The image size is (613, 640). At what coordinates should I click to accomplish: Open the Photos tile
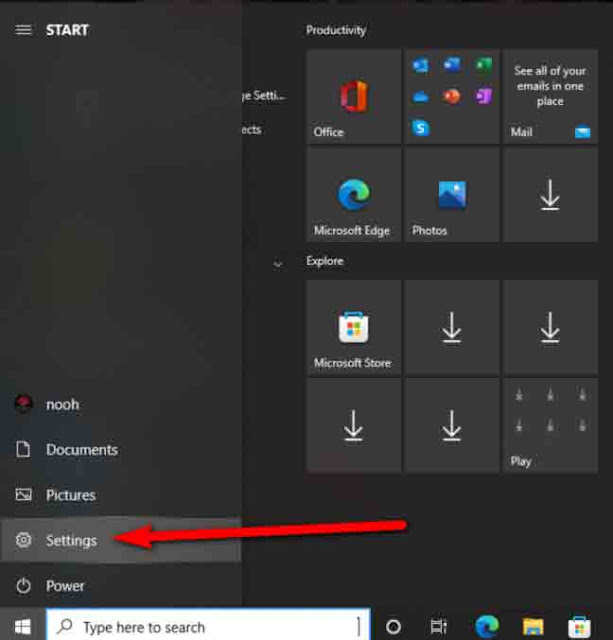point(452,195)
